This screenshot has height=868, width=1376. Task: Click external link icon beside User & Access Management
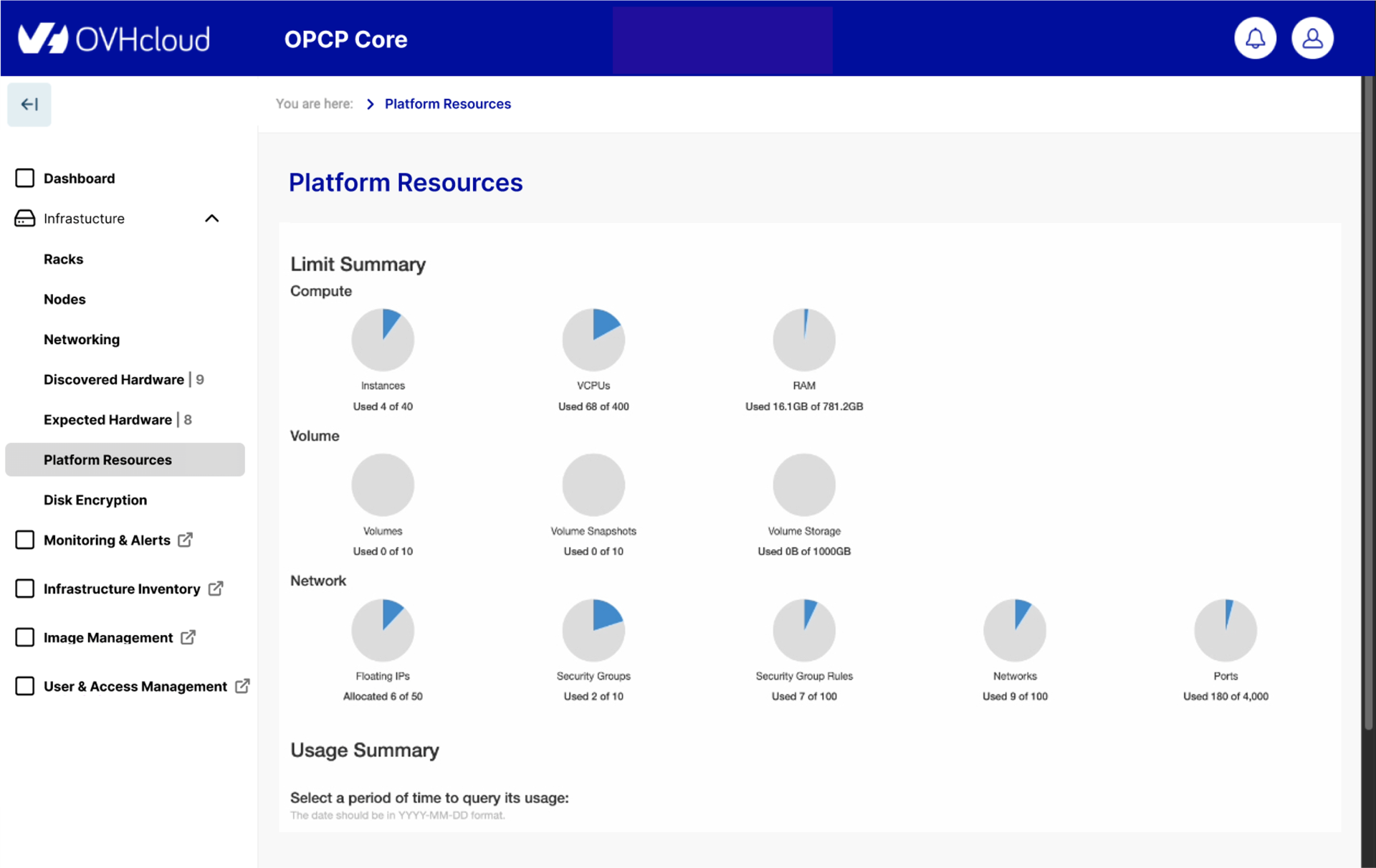[x=242, y=686]
